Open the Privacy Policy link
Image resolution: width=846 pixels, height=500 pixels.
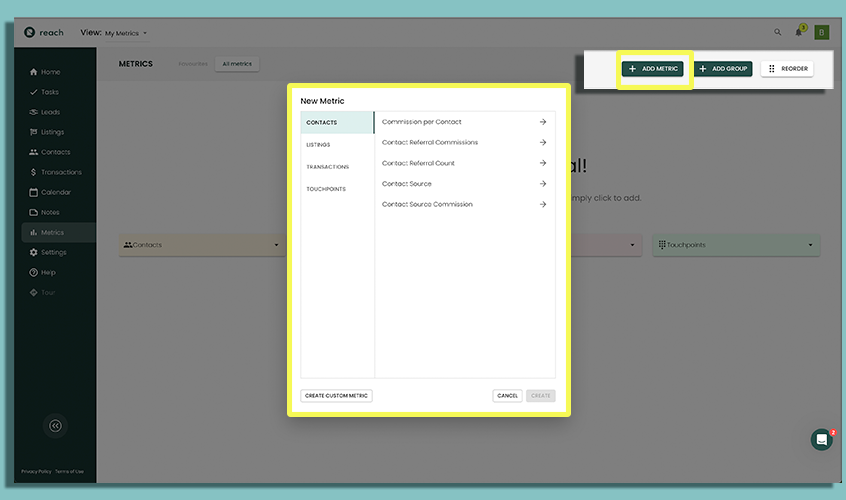pos(36,471)
